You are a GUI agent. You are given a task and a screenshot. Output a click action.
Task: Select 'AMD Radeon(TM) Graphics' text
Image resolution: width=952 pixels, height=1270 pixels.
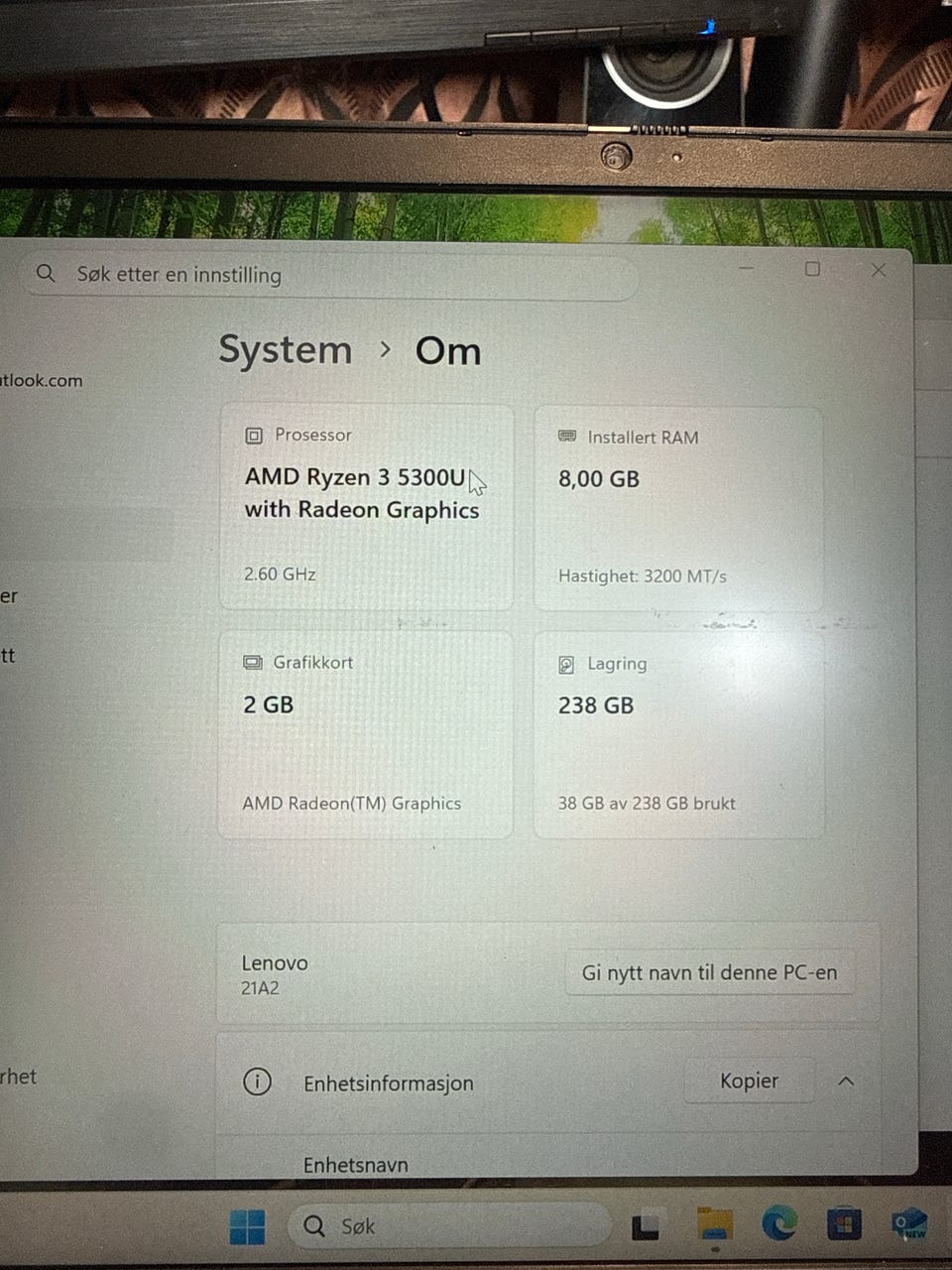352,804
